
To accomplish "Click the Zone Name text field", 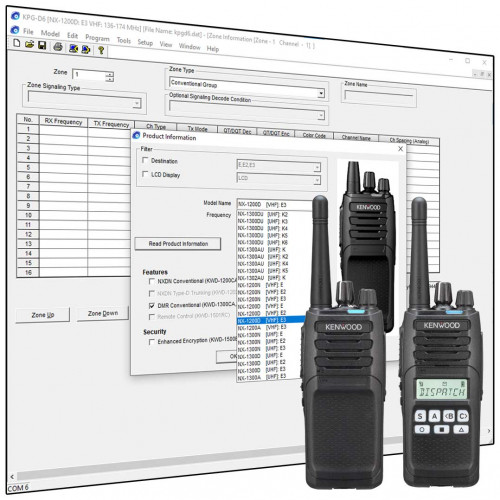I will pos(379,97).
